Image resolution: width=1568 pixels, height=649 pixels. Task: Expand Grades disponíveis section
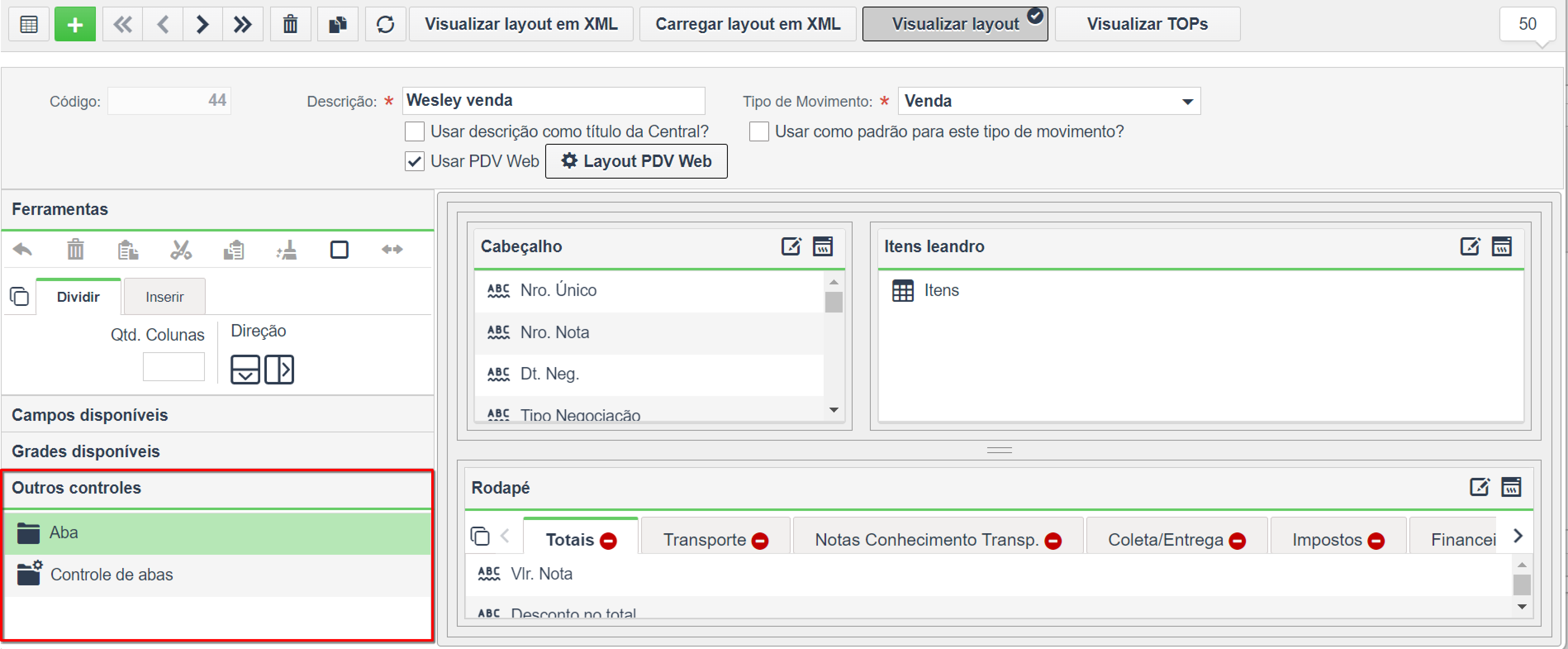[x=217, y=451]
